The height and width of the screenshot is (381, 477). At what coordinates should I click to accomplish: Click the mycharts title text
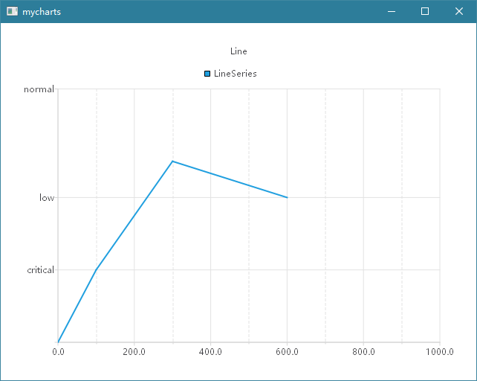click(x=42, y=12)
